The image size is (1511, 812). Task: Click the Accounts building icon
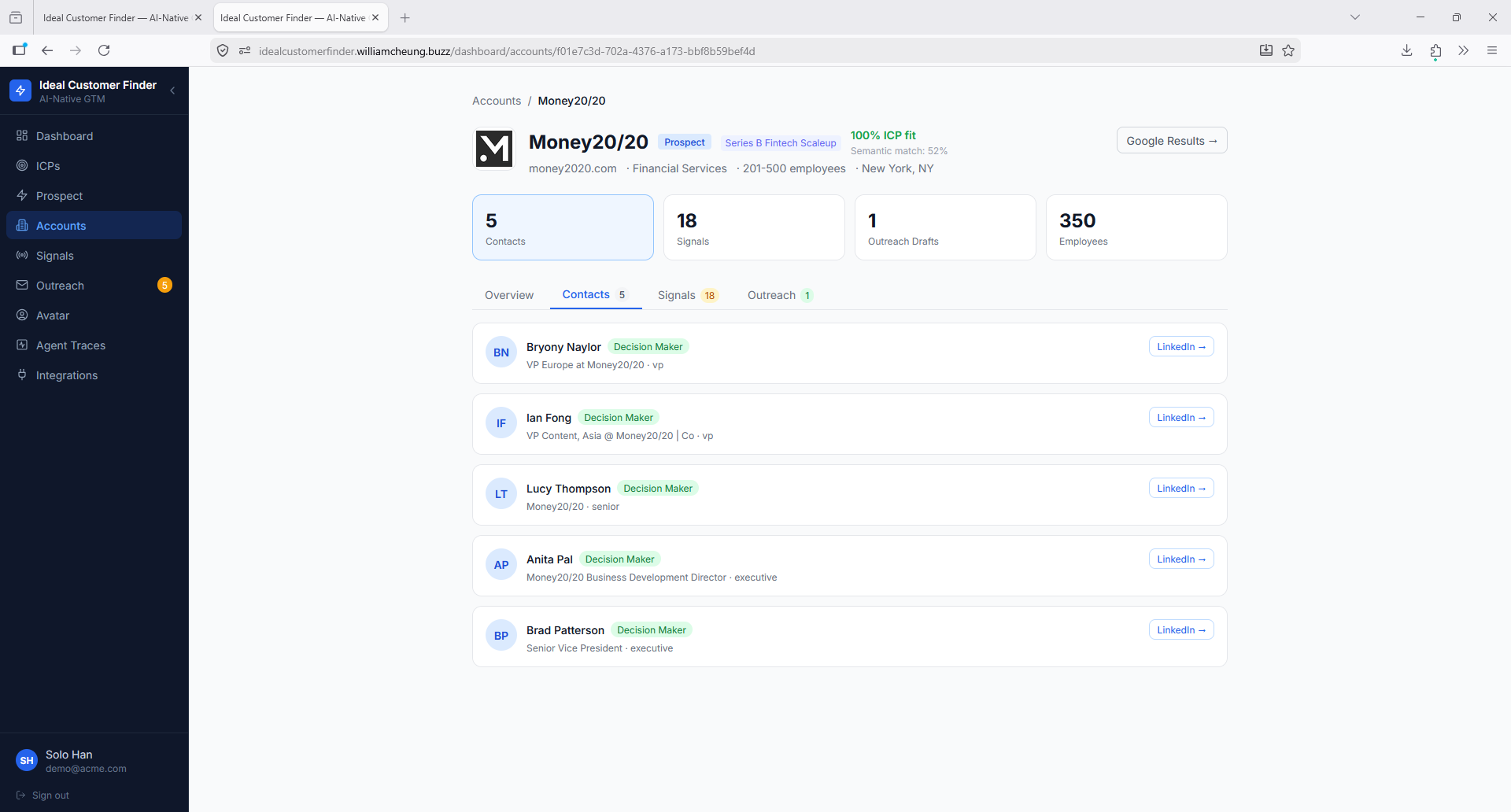point(22,226)
